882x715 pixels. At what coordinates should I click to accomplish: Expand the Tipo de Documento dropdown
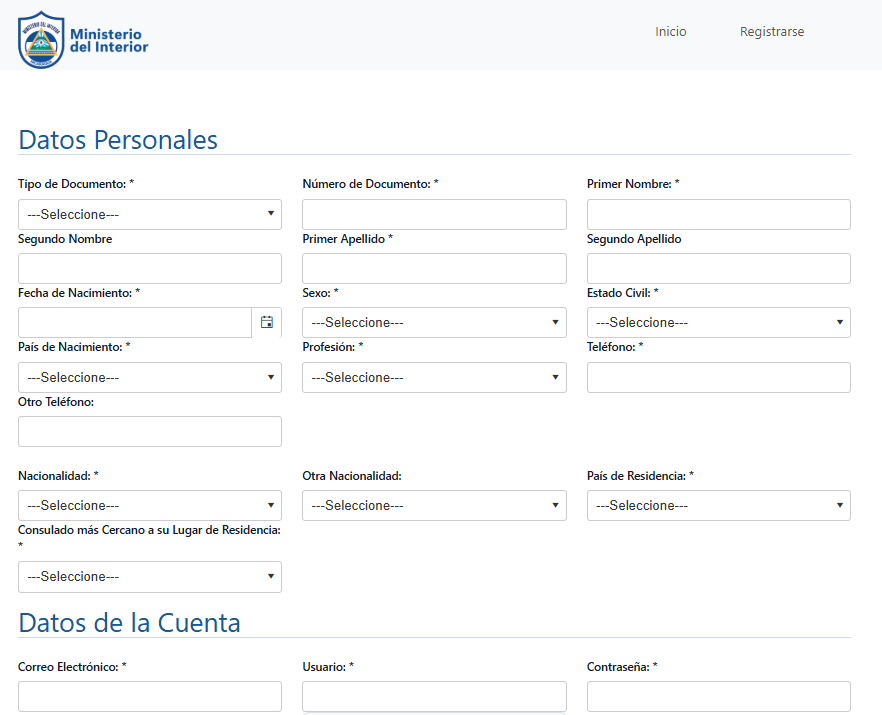(x=150, y=214)
